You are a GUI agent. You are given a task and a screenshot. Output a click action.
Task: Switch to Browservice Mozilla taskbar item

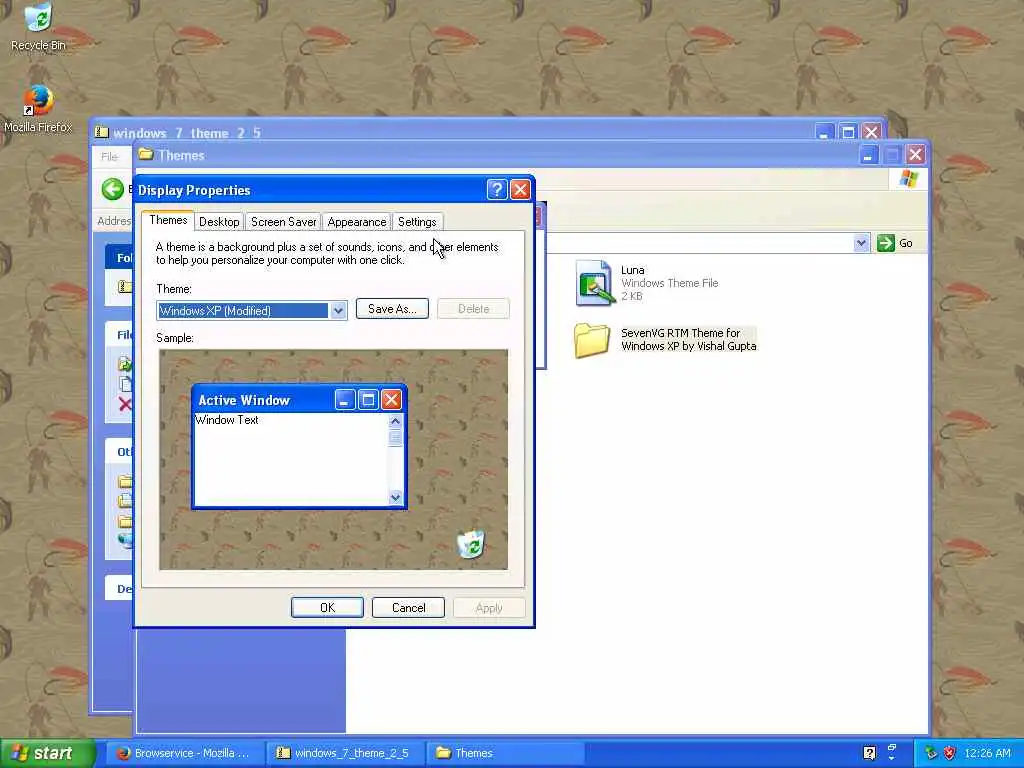click(x=184, y=753)
